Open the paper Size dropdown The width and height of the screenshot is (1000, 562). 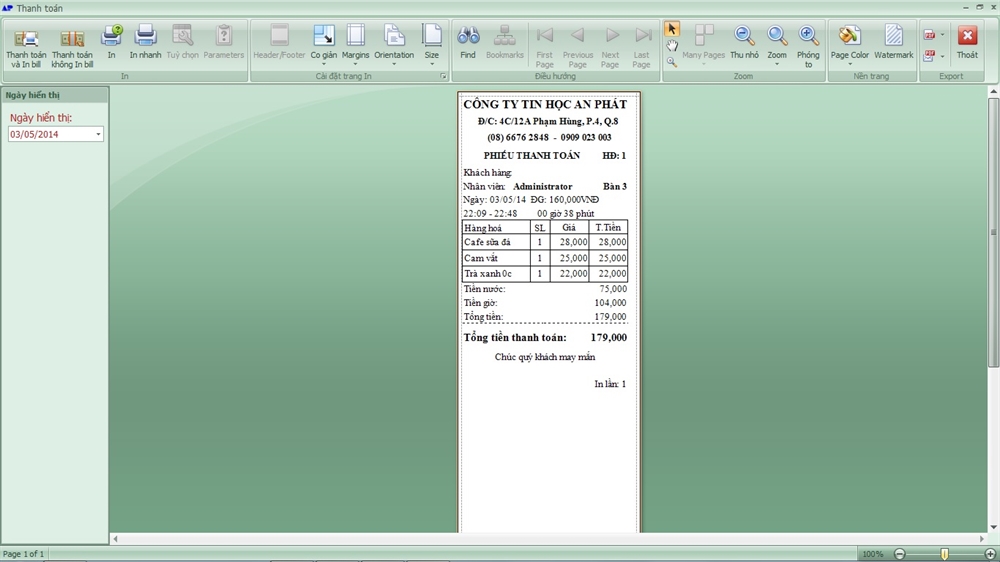click(432, 45)
